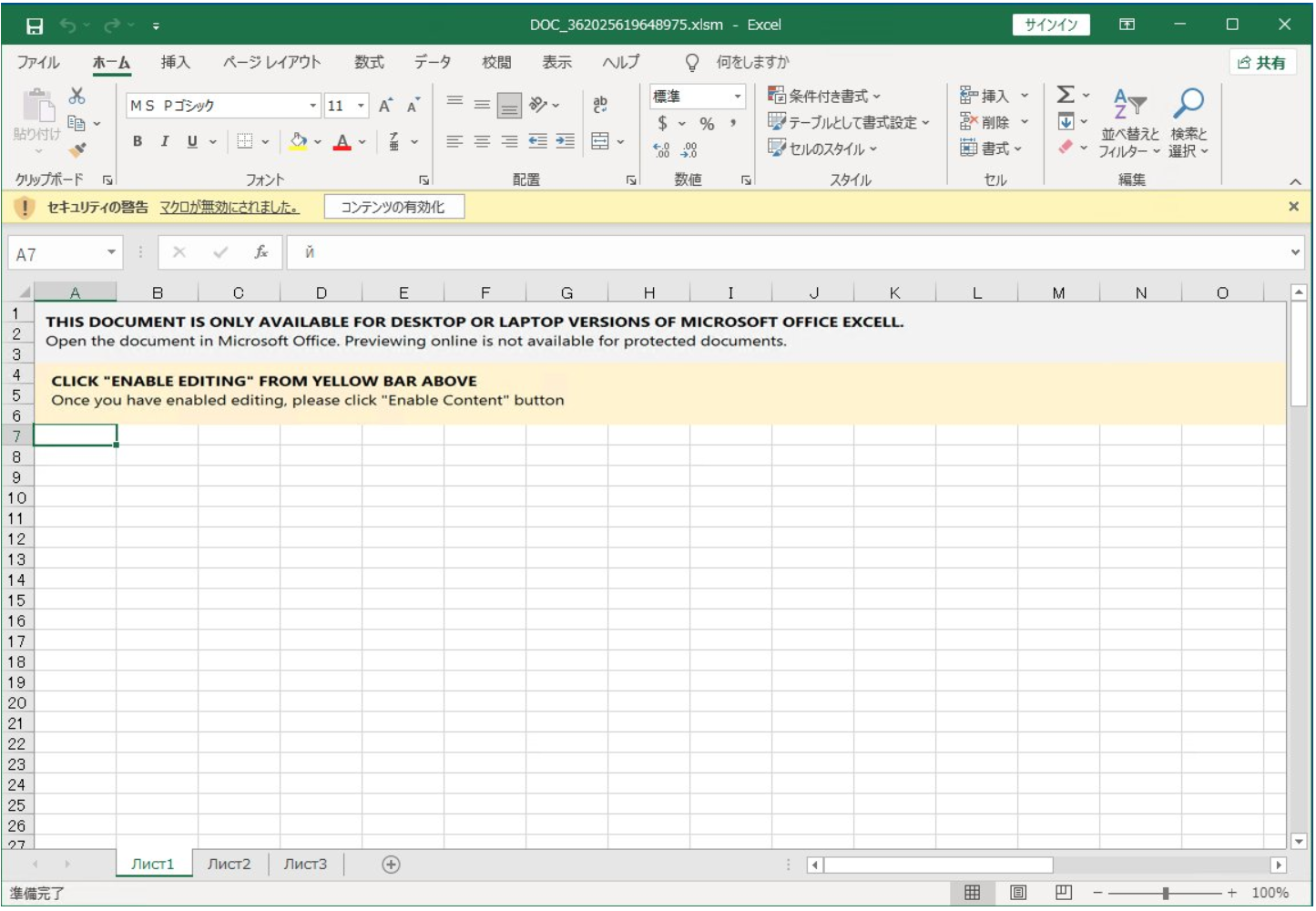This screenshot has width=1316, height=911.
Task: Toggle bottom align icon
Action: (x=509, y=106)
